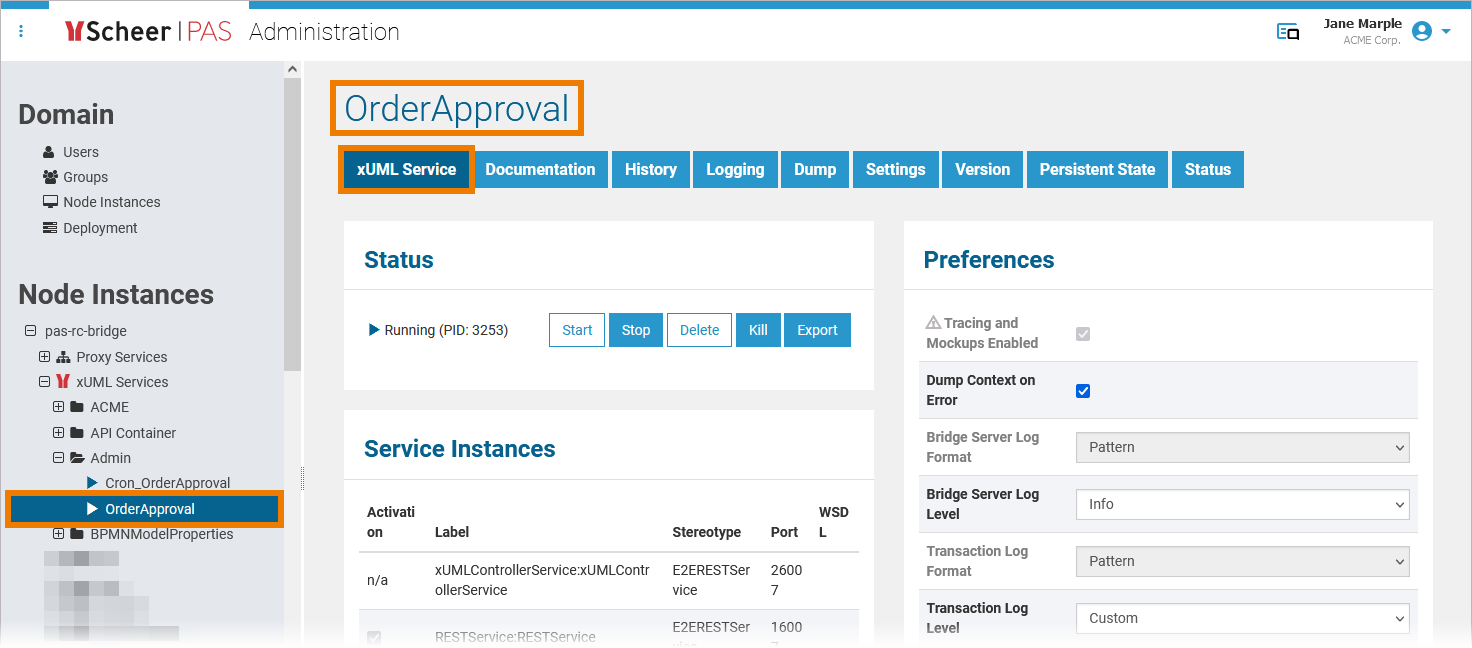This screenshot has width=1472, height=648.
Task: Toggle Tracing and Mockups Enabled checkbox
Action: [x=1083, y=333]
